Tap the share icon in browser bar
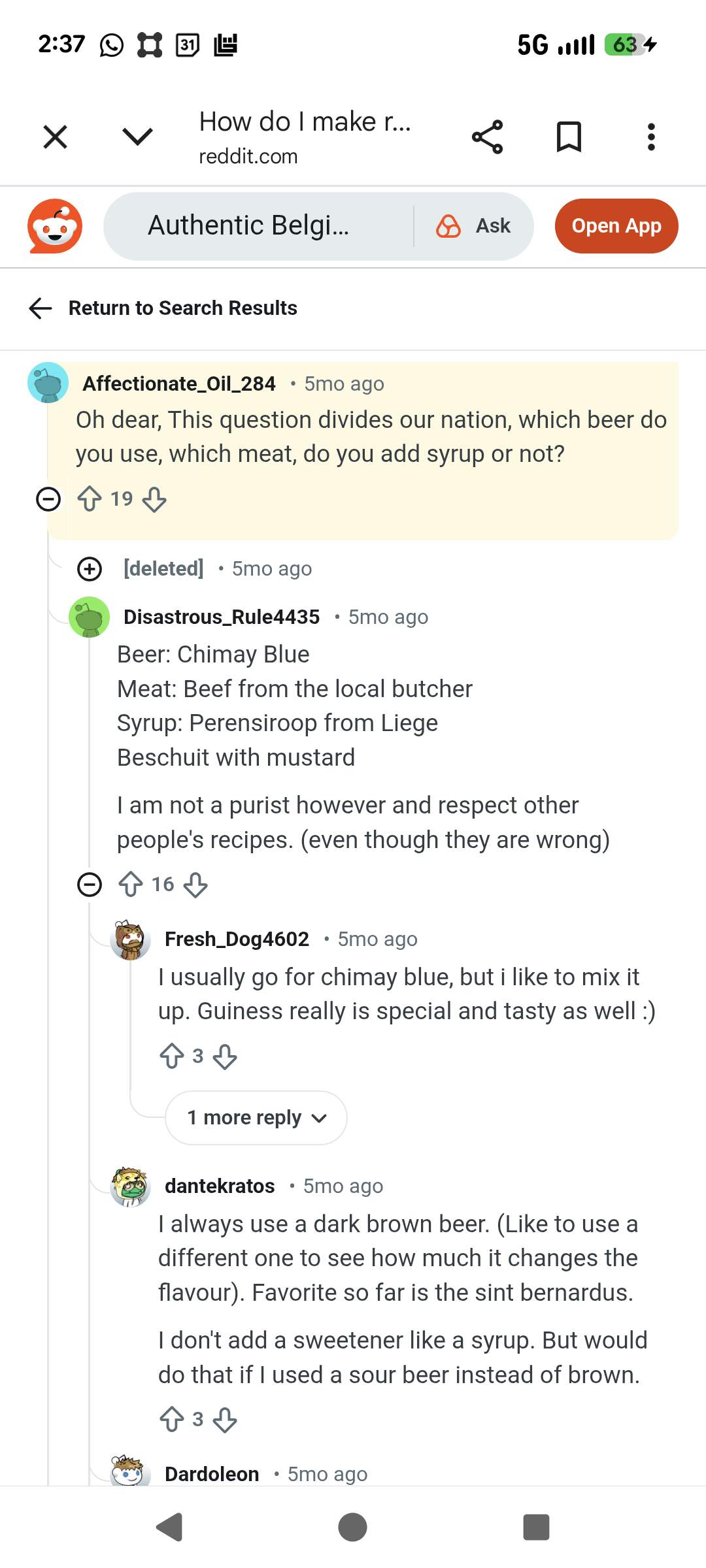 (488, 137)
